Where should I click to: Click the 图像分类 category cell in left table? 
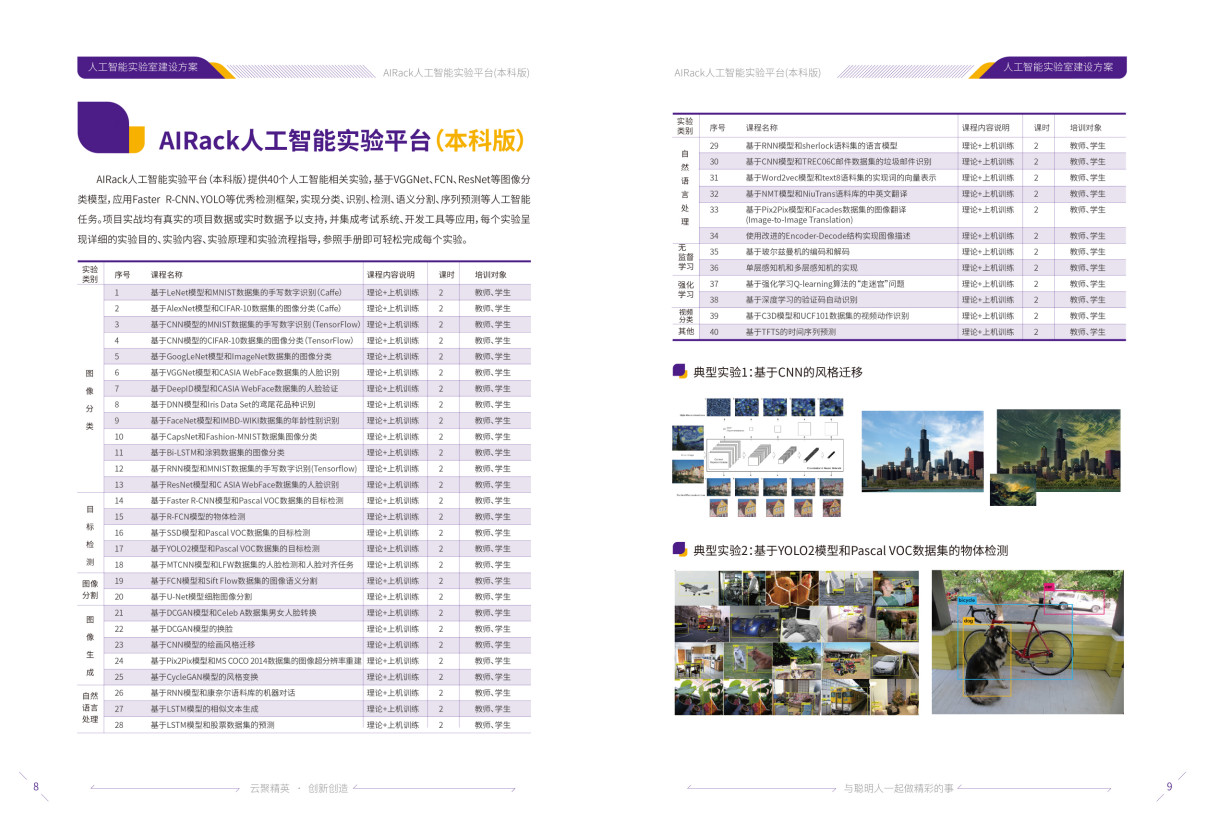89,388
